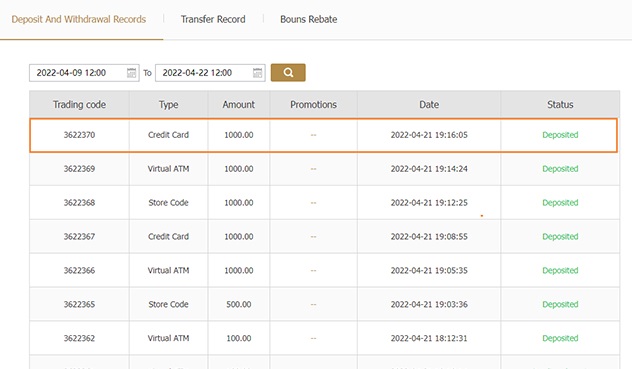Select Deposit And Withdrawal Records tab
This screenshot has height=369, width=632.
pyautogui.click(x=79, y=19)
